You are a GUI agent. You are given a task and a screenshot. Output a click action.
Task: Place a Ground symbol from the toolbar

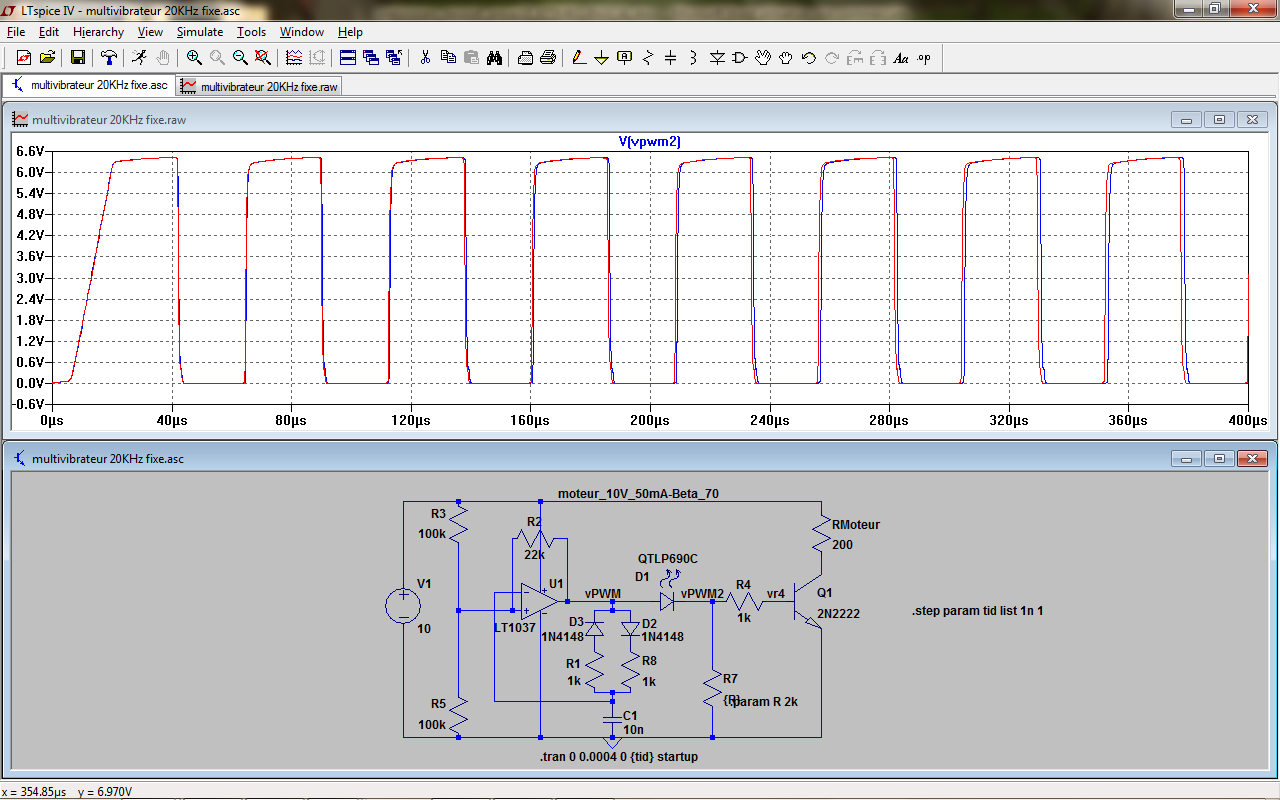601,58
